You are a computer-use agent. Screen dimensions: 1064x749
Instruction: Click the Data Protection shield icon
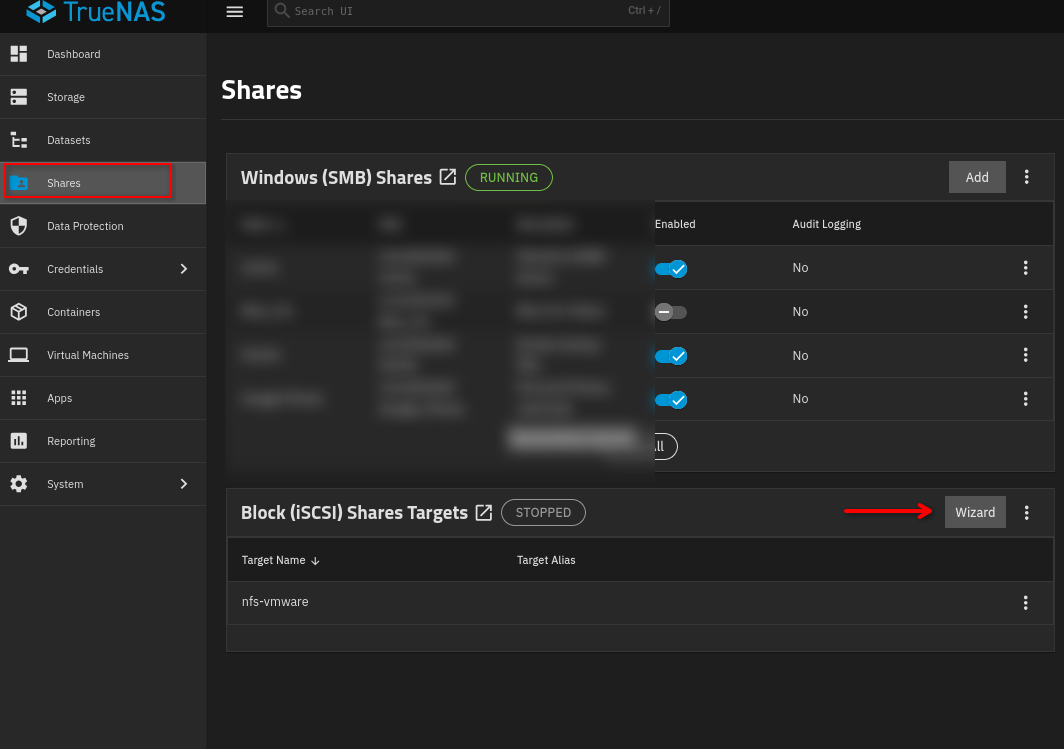(x=19, y=226)
